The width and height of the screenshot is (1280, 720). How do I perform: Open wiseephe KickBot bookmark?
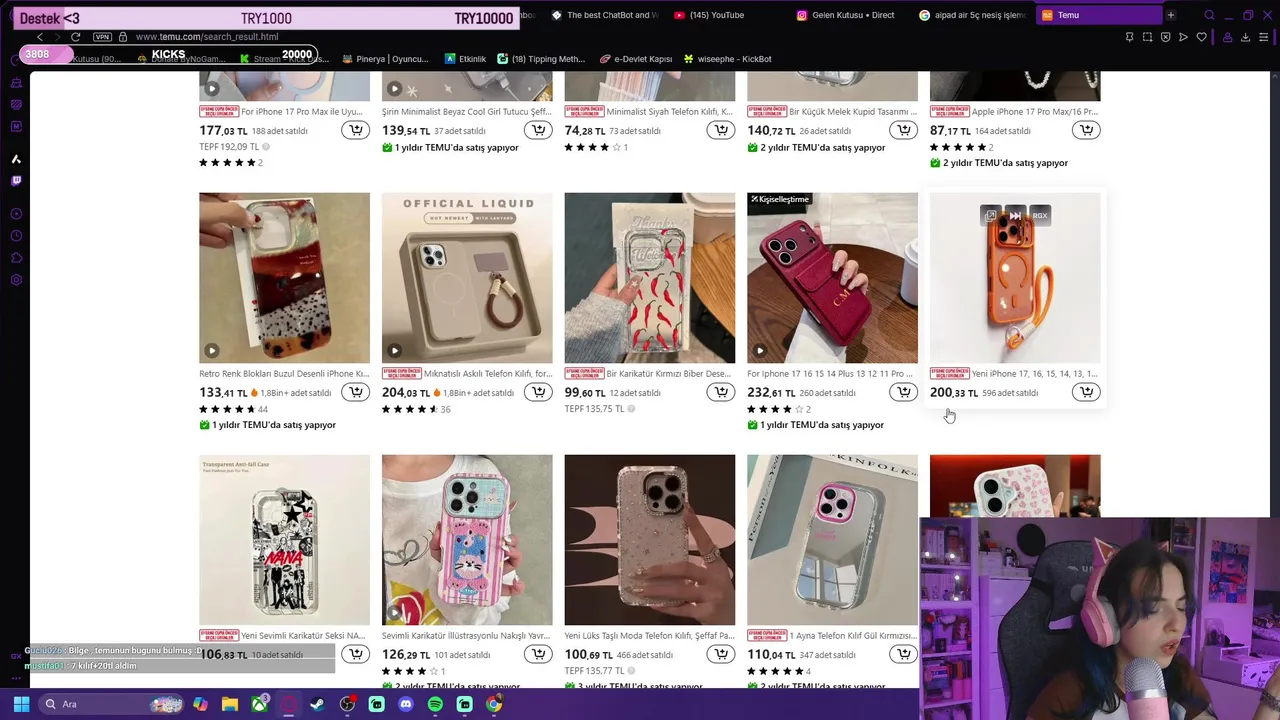coord(727,59)
